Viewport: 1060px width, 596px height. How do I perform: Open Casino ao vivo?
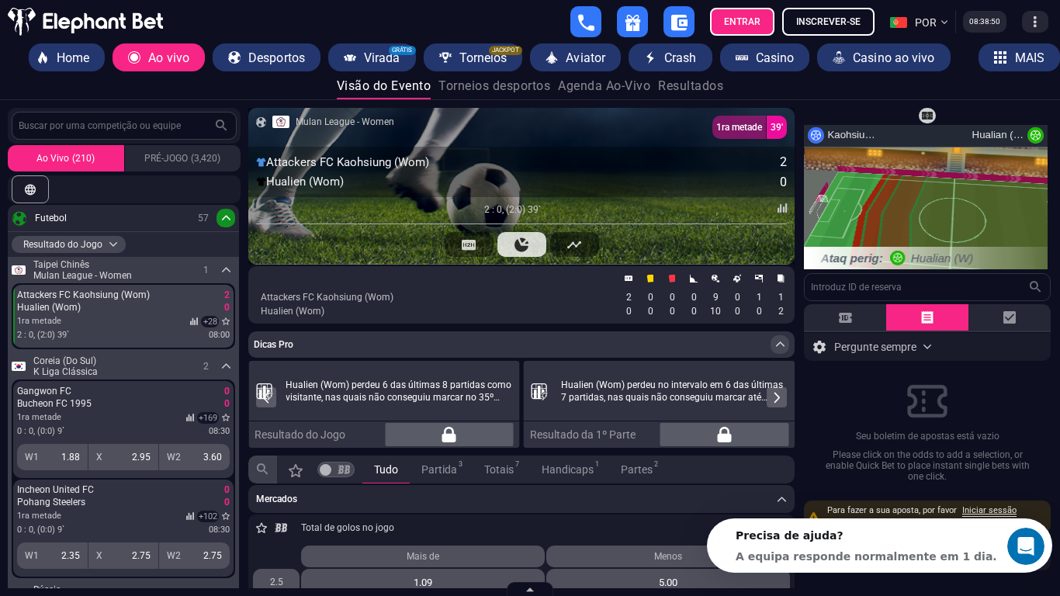tap(884, 57)
